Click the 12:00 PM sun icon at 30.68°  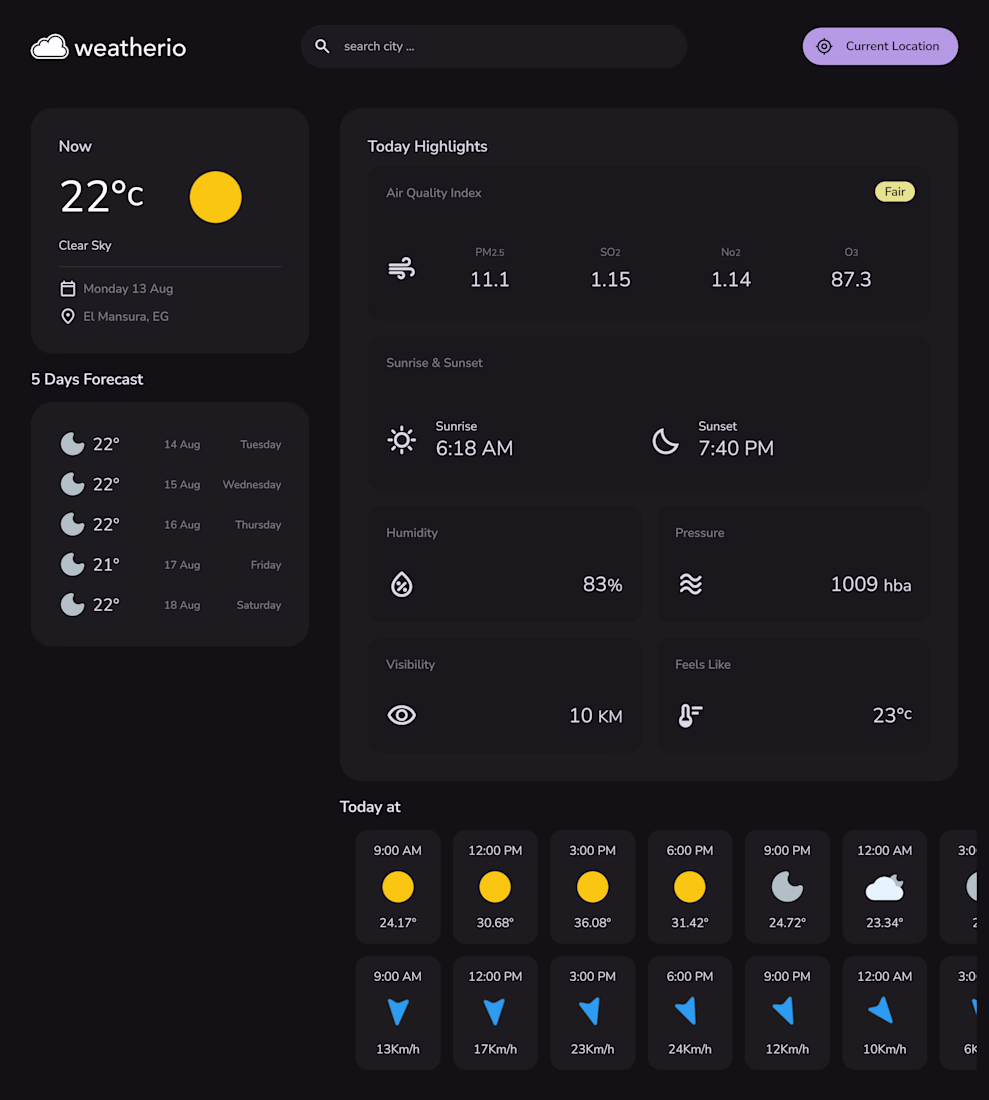(x=495, y=887)
